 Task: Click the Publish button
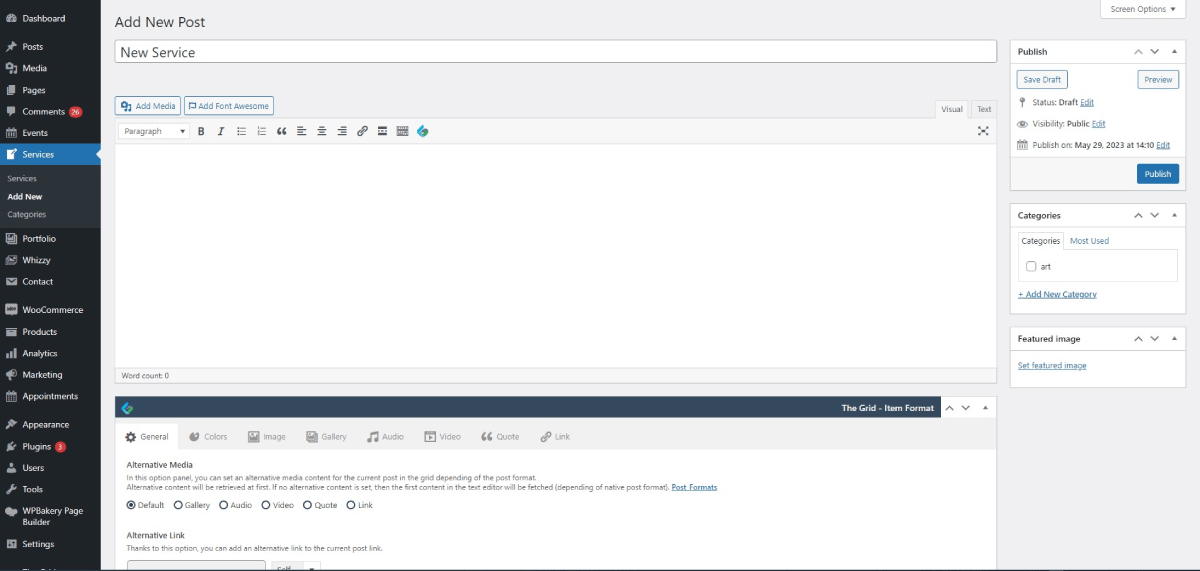point(1158,174)
